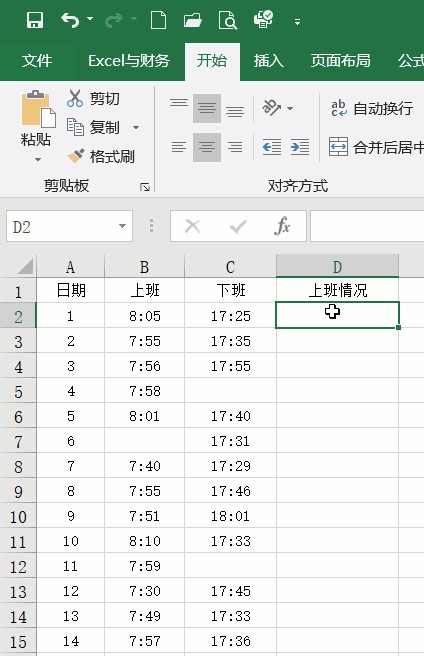Viewport: 424px width, 656px height.
Task: Click the Undo arrow icon
Action: tap(70, 20)
